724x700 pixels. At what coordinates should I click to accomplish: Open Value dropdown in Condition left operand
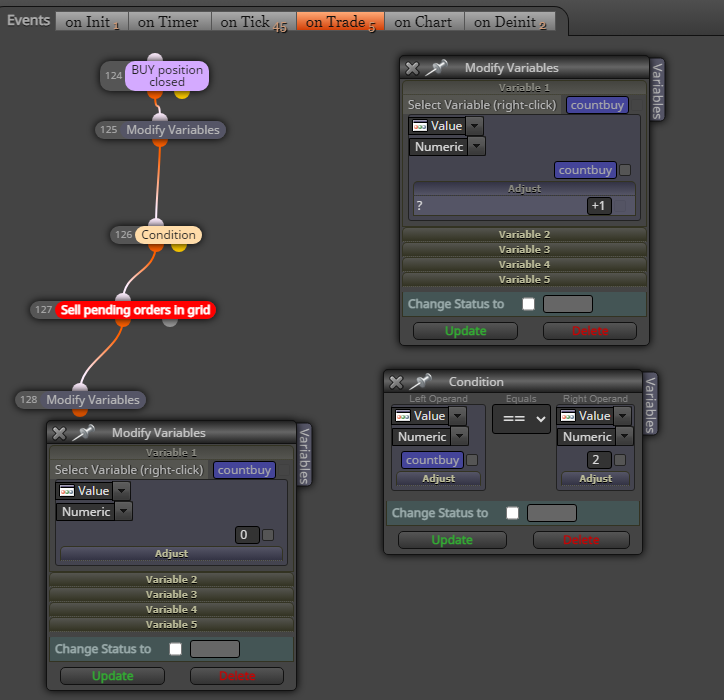click(x=457, y=416)
